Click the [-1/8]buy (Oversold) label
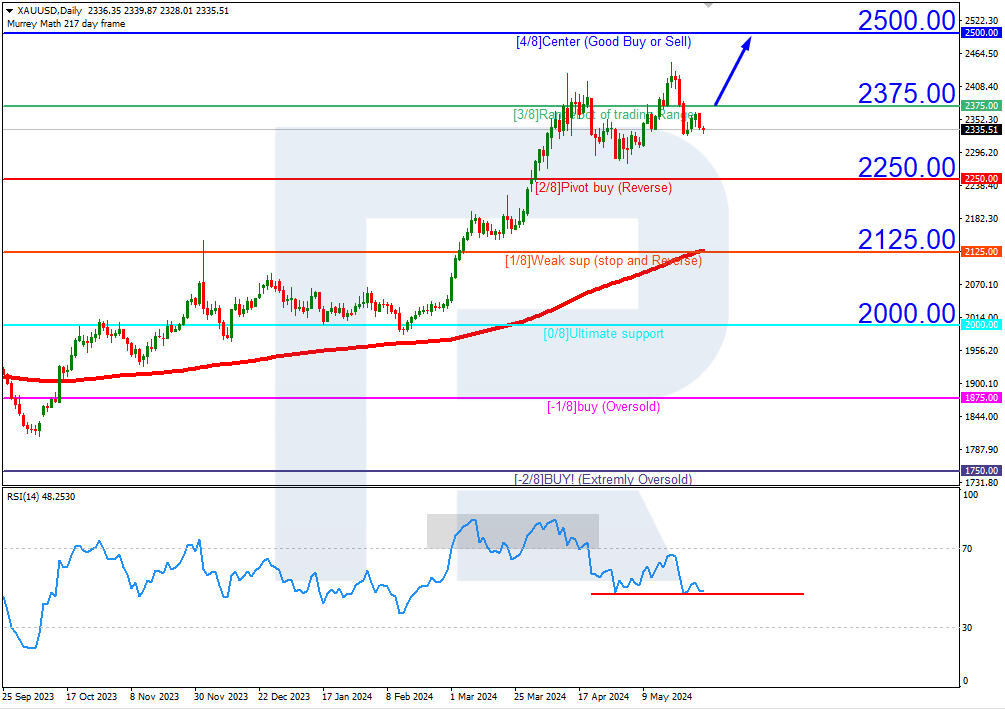The height and width of the screenshot is (709, 1005). coord(603,407)
